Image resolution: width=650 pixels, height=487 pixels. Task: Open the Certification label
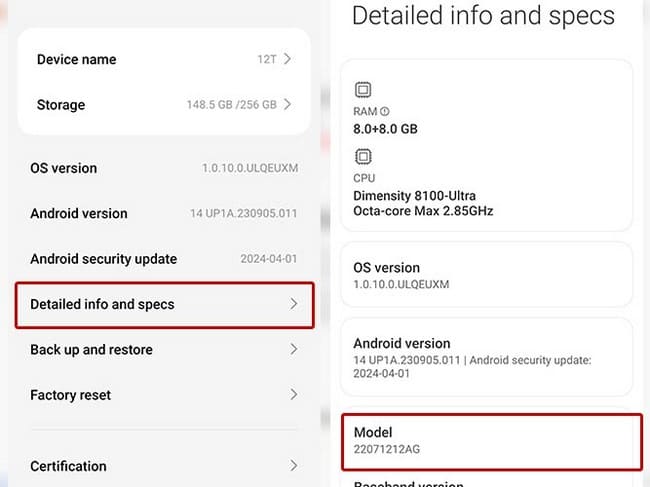68,466
